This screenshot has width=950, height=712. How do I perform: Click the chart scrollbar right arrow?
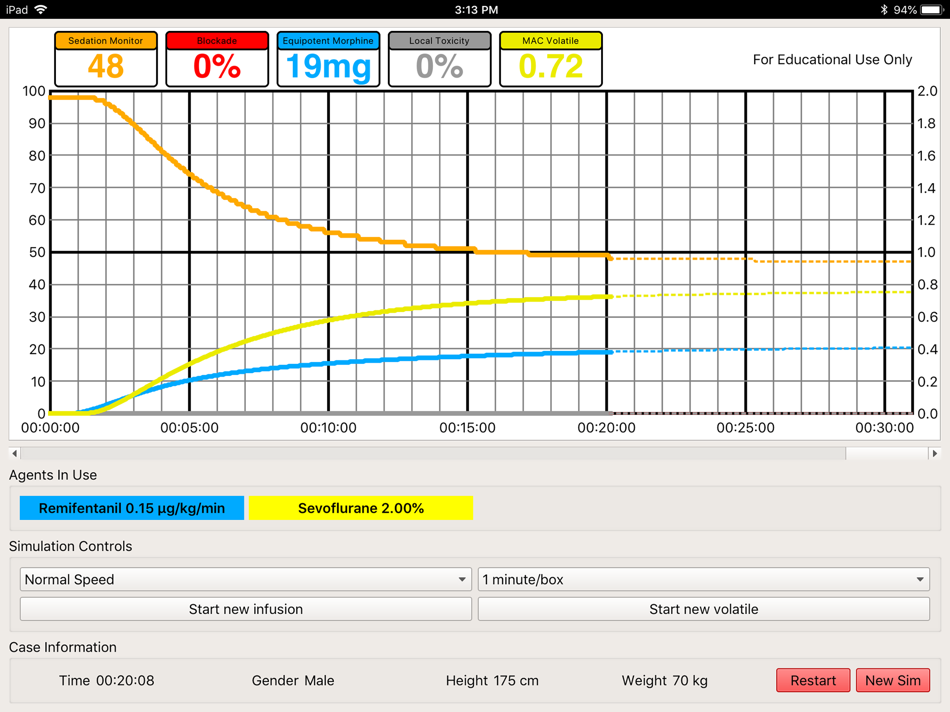(934, 453)
